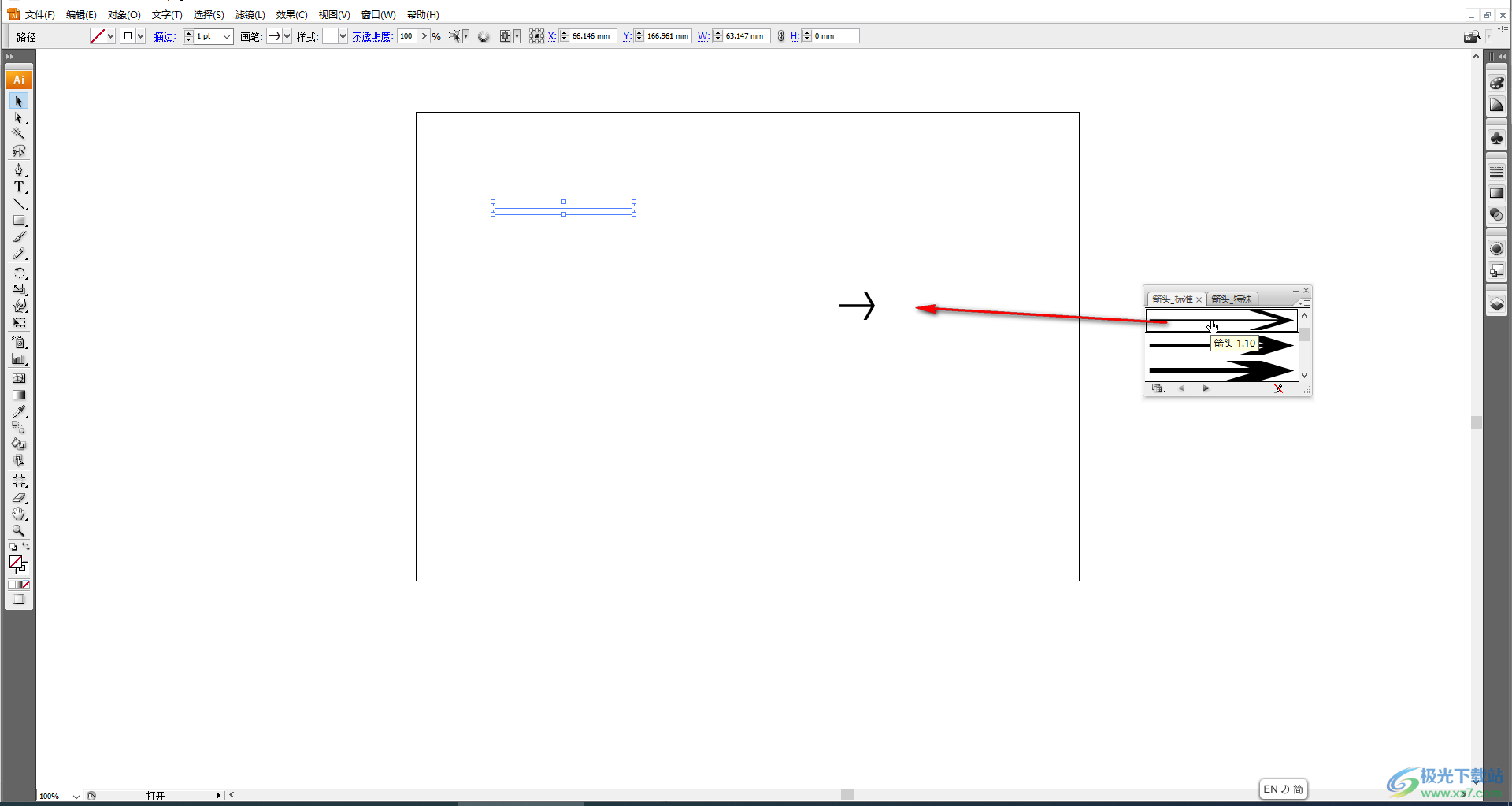Switch to the 箭头_特殊 tab

point(1232,299)
